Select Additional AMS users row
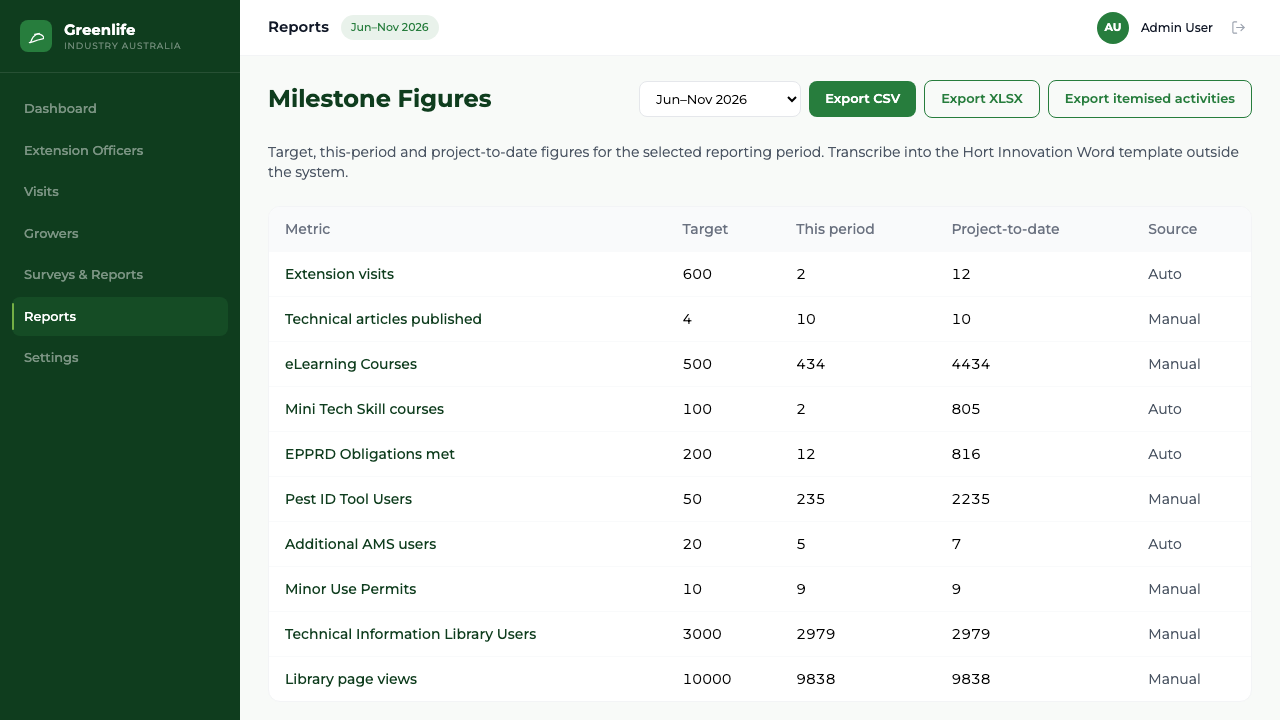Image resolution: width=1280 pixels, height=720 pixels. [760, 544]
